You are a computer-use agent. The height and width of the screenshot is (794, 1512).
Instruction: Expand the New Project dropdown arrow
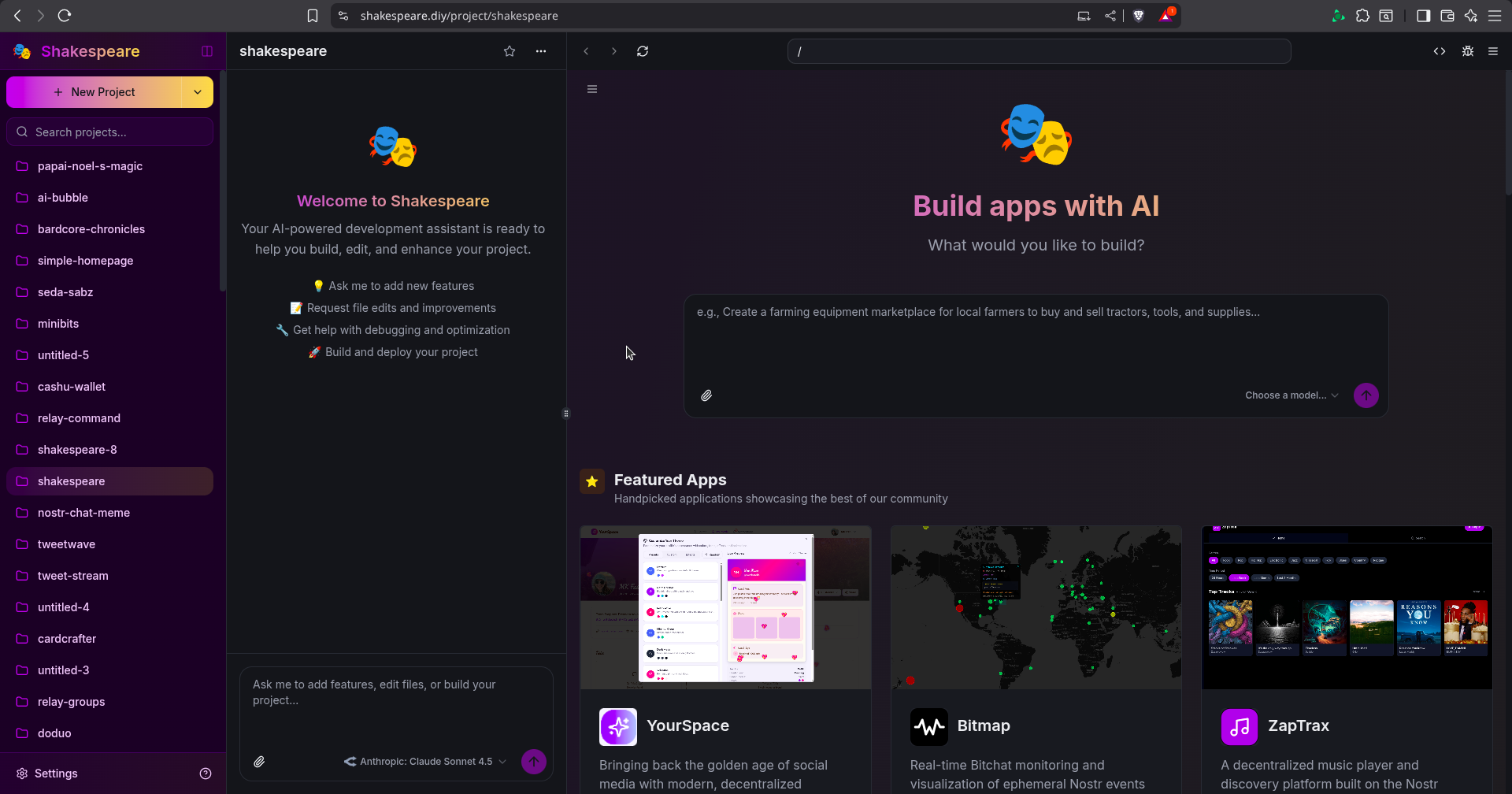click(x=198, y=92)
